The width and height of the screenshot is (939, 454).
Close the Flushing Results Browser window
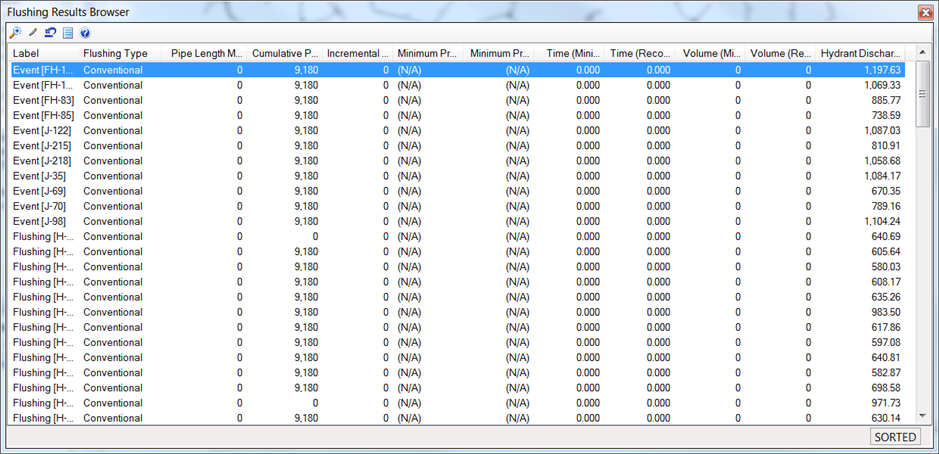coord(925,11)
